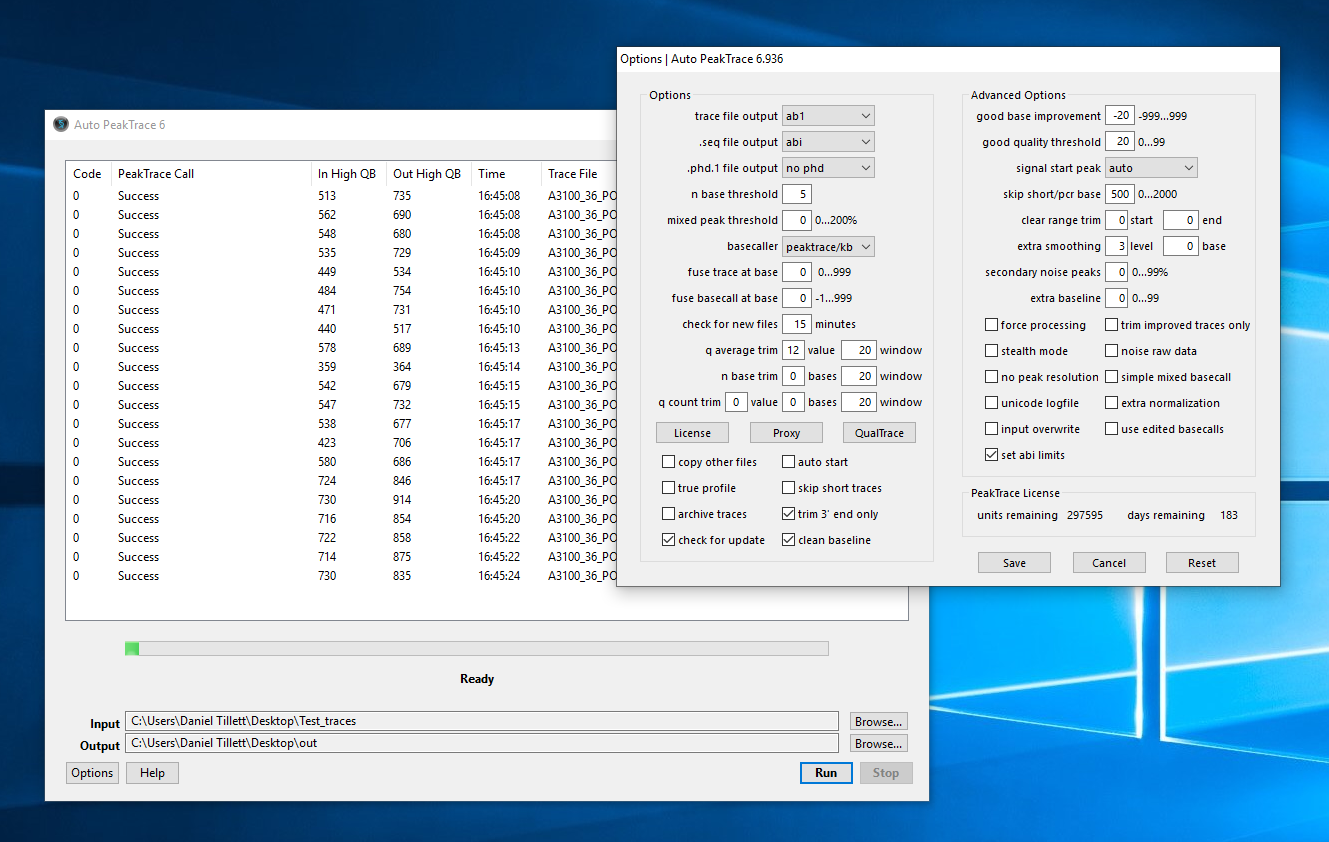This screenshot has width=1329, height=842.
Task: Click skip short/pcr base field
Action: (1119, 194)
